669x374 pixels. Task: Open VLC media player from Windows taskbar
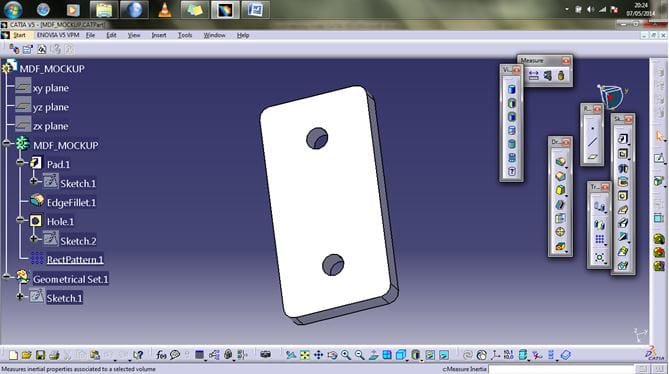pyautogui.click(x=165, y=10)
